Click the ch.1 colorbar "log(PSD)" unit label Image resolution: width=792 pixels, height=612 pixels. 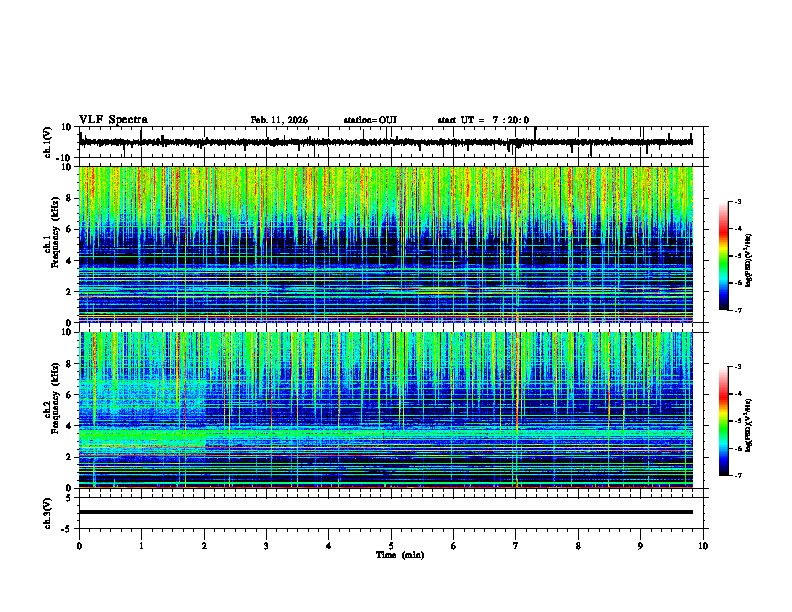click(749, 260)
